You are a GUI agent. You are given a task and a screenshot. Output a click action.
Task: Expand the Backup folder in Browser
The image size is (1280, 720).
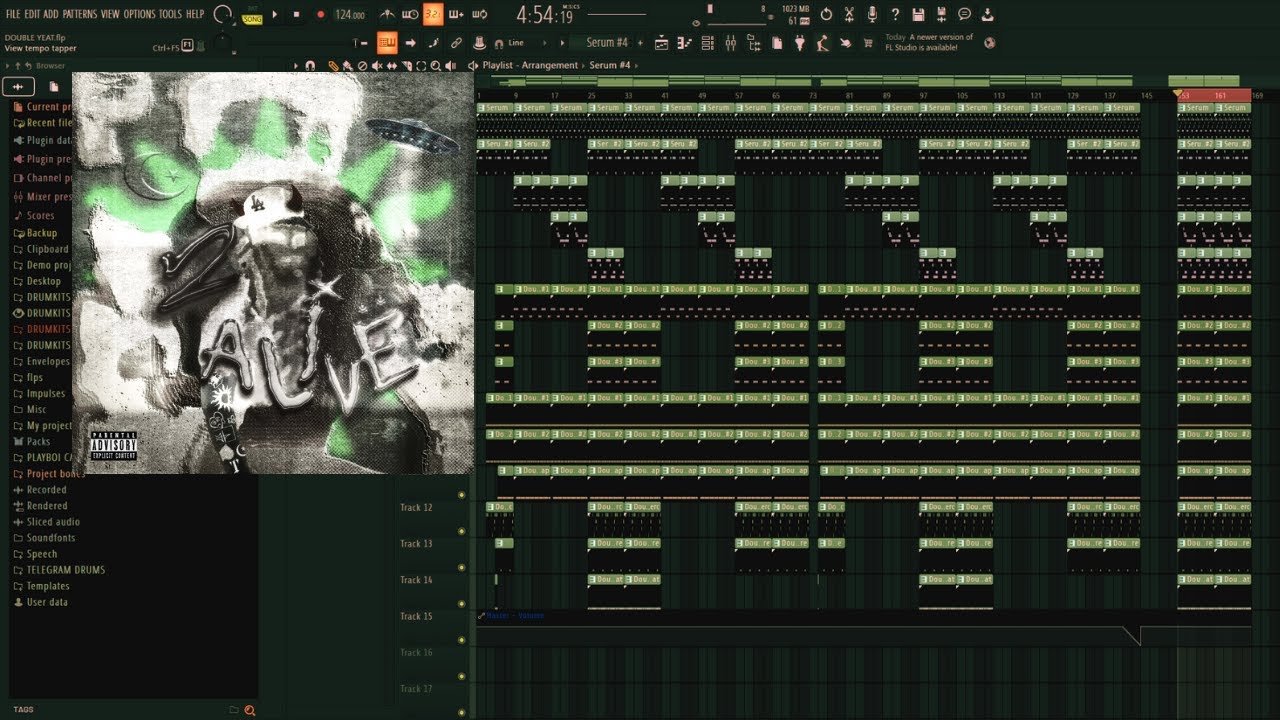(x=41, y=233)
